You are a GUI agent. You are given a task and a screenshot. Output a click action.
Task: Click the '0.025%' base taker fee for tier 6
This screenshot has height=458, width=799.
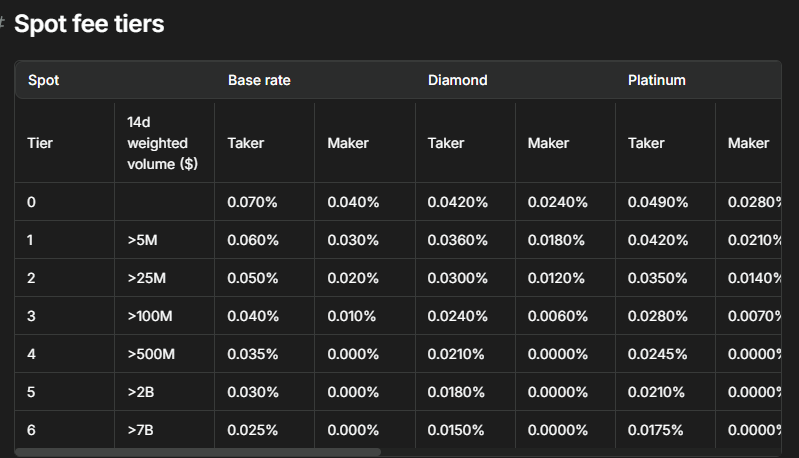point(253,430)
